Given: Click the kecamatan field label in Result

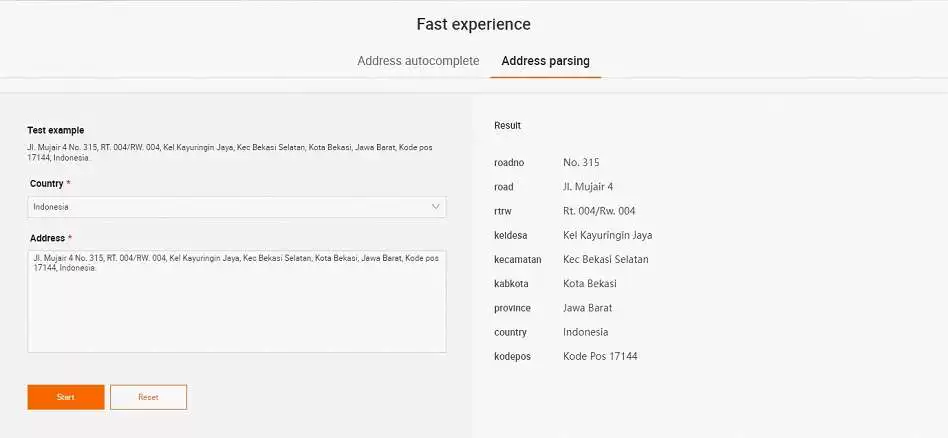Looking at the screenshot, I should (x=517, y=259).
